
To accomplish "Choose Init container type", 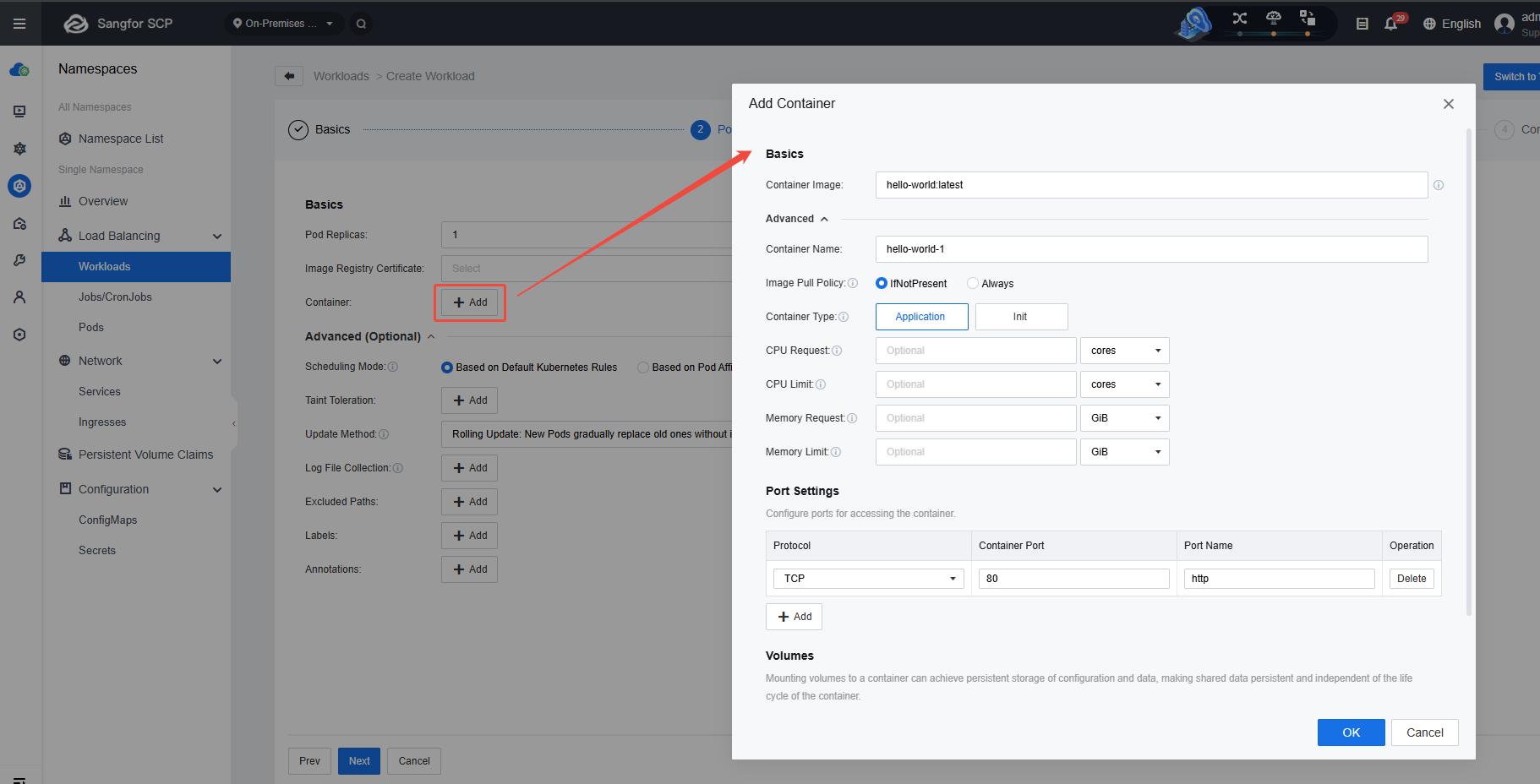I will point(1022,317).
